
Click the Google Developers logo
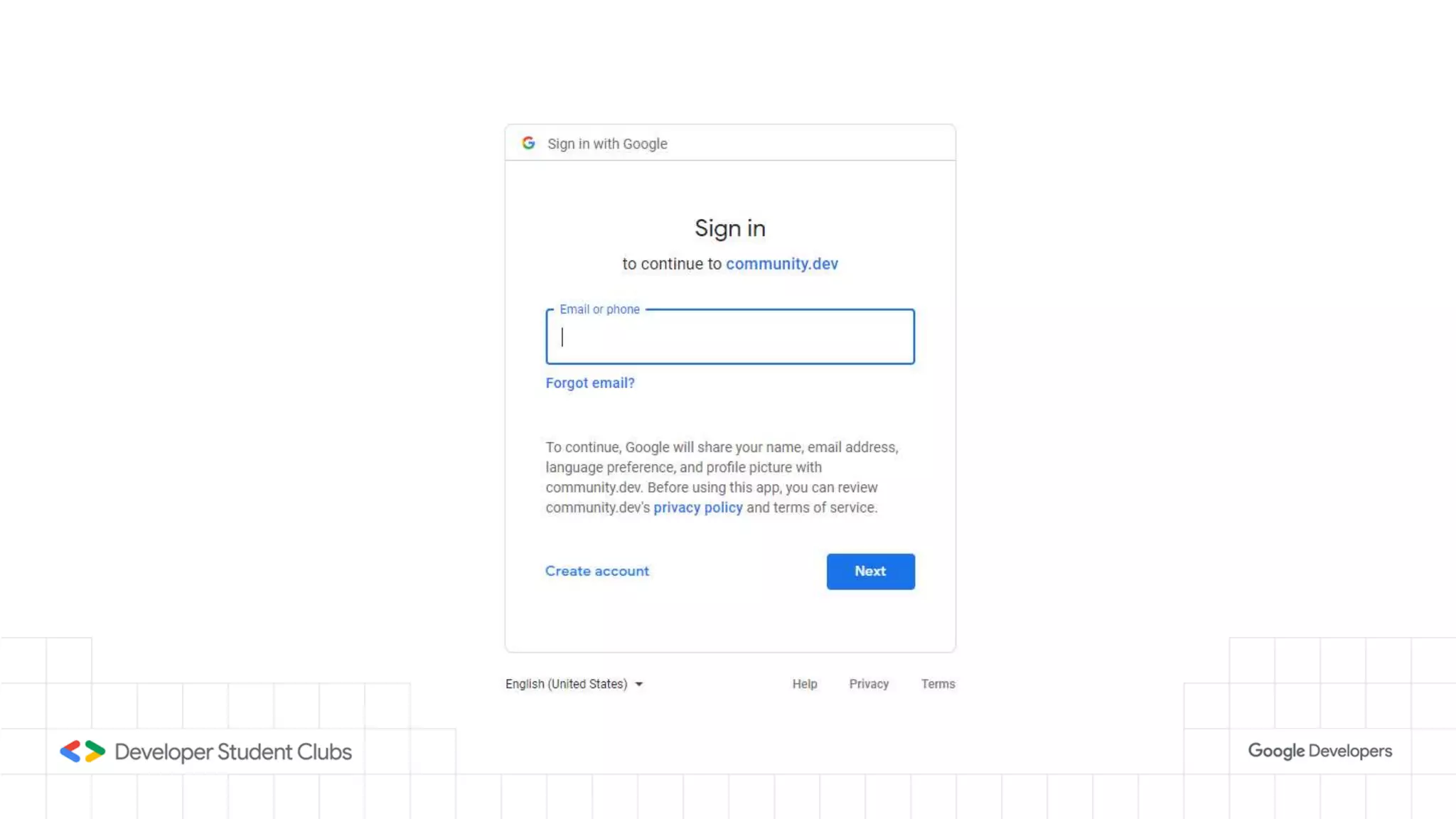pos(1319,751)
